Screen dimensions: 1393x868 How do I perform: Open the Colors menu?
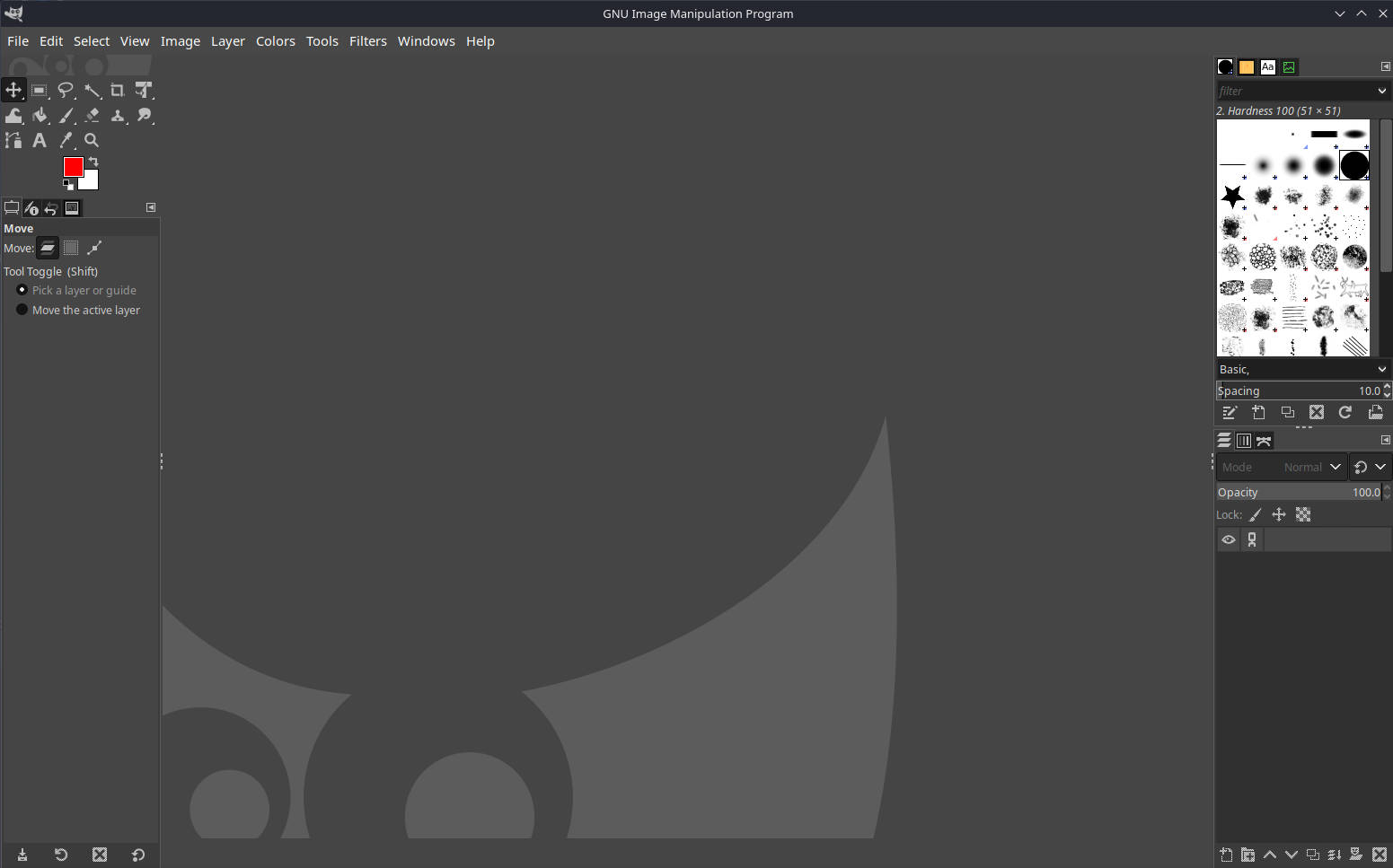click(275, 41)
